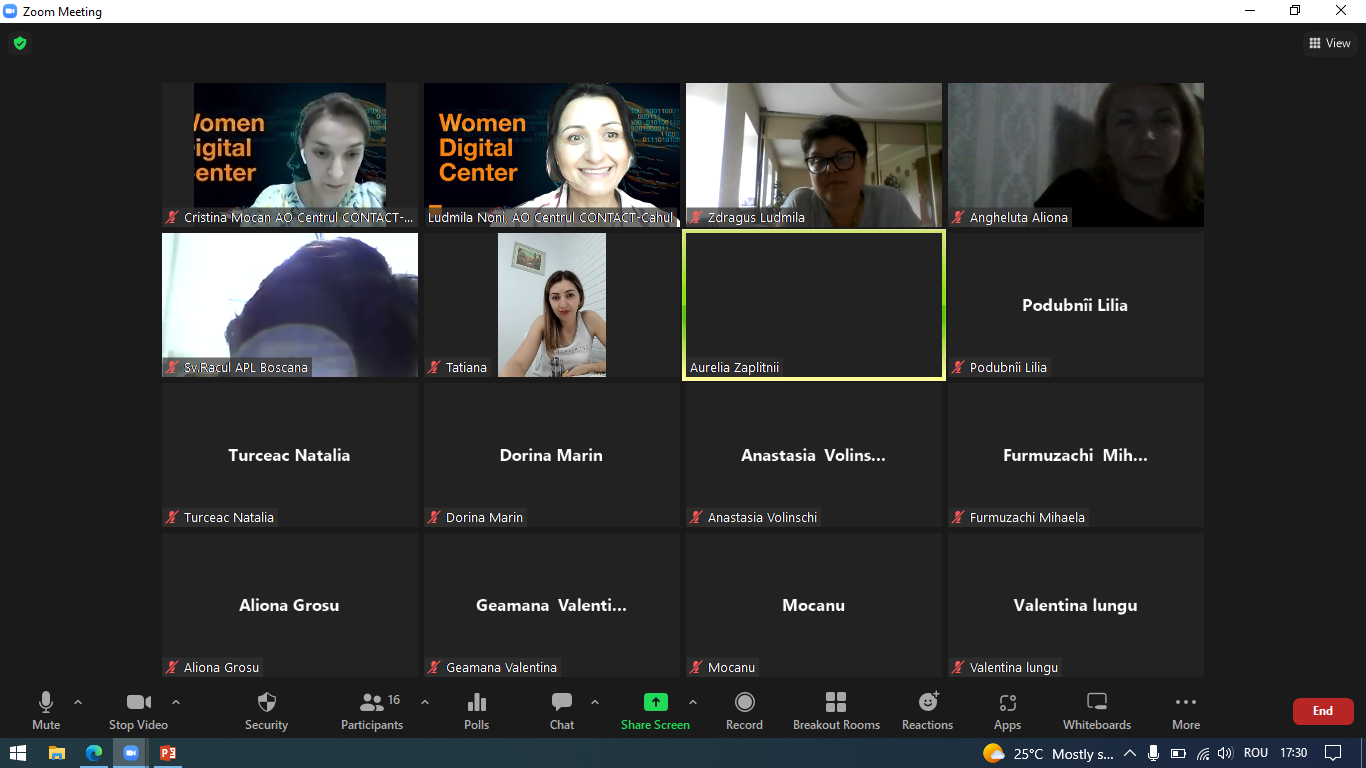1366x768 pixels.
Task: Open the More options menu
Action: (1185, 703)
